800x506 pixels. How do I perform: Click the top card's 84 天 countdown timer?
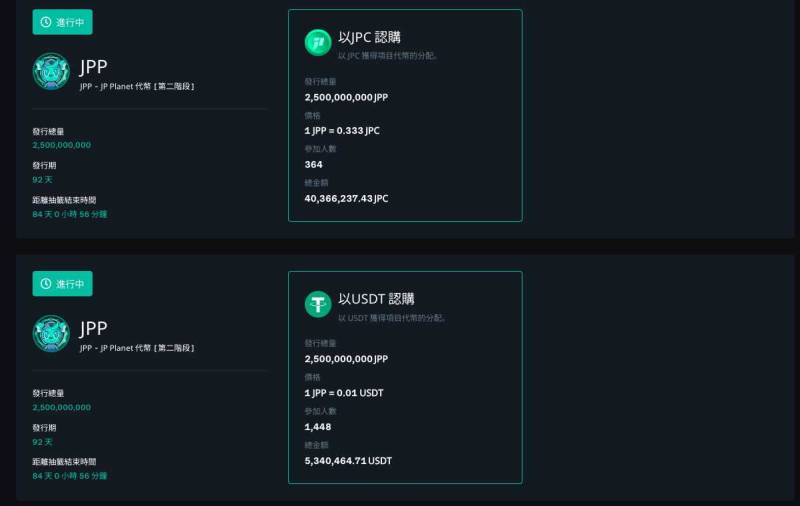pyautogui.click(x=70, y=214)
